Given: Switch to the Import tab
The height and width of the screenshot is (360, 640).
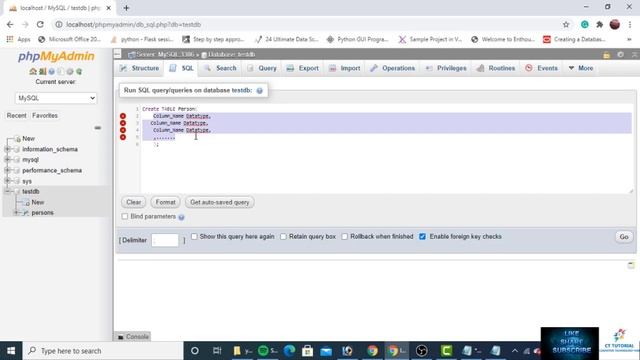Looking at the screenshot, I should coord(345,68).
